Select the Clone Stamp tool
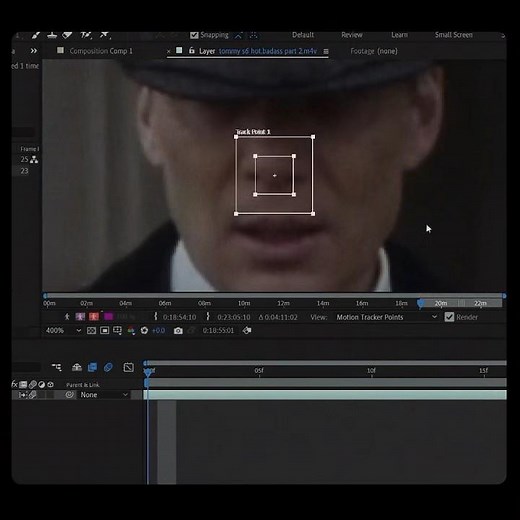 [52, 35]
